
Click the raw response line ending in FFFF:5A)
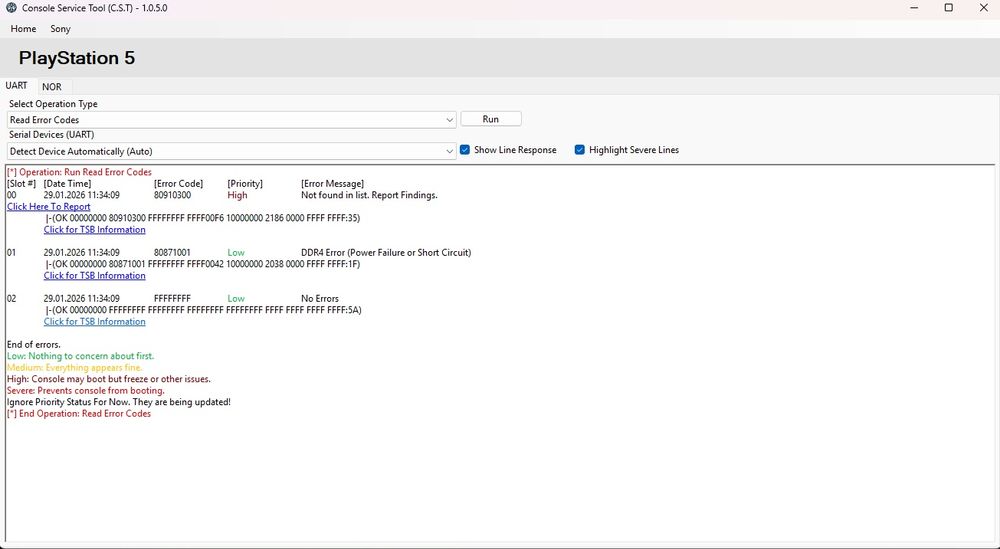pyautogui.click(x=203, y=310)
